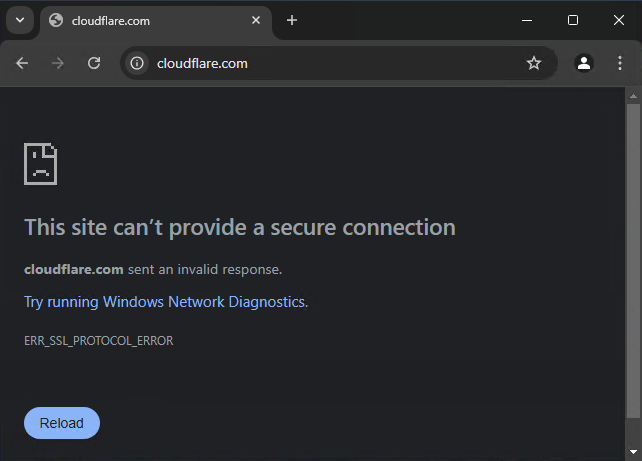Click the scrollbar up arrow

tap(632, 96)
